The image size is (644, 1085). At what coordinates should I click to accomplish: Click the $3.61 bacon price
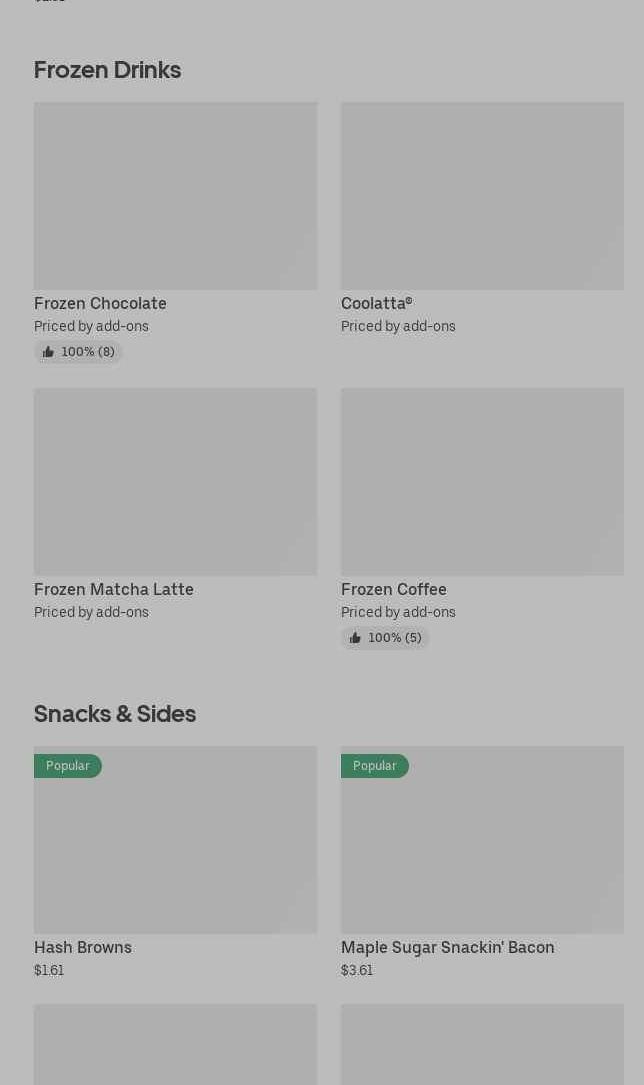(357, 970)
